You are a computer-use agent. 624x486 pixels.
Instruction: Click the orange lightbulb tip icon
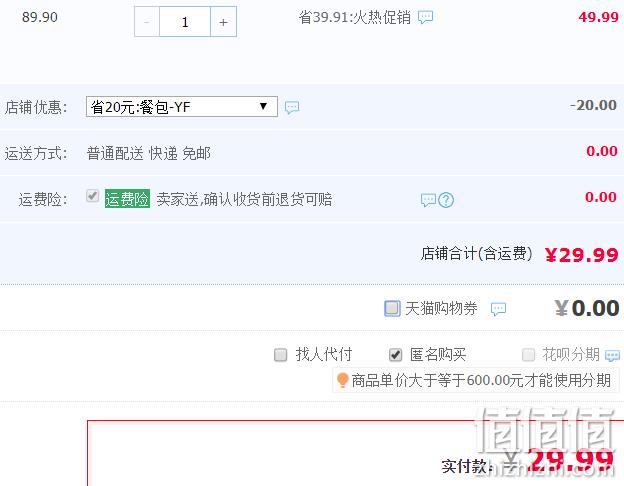pos(342,380)
